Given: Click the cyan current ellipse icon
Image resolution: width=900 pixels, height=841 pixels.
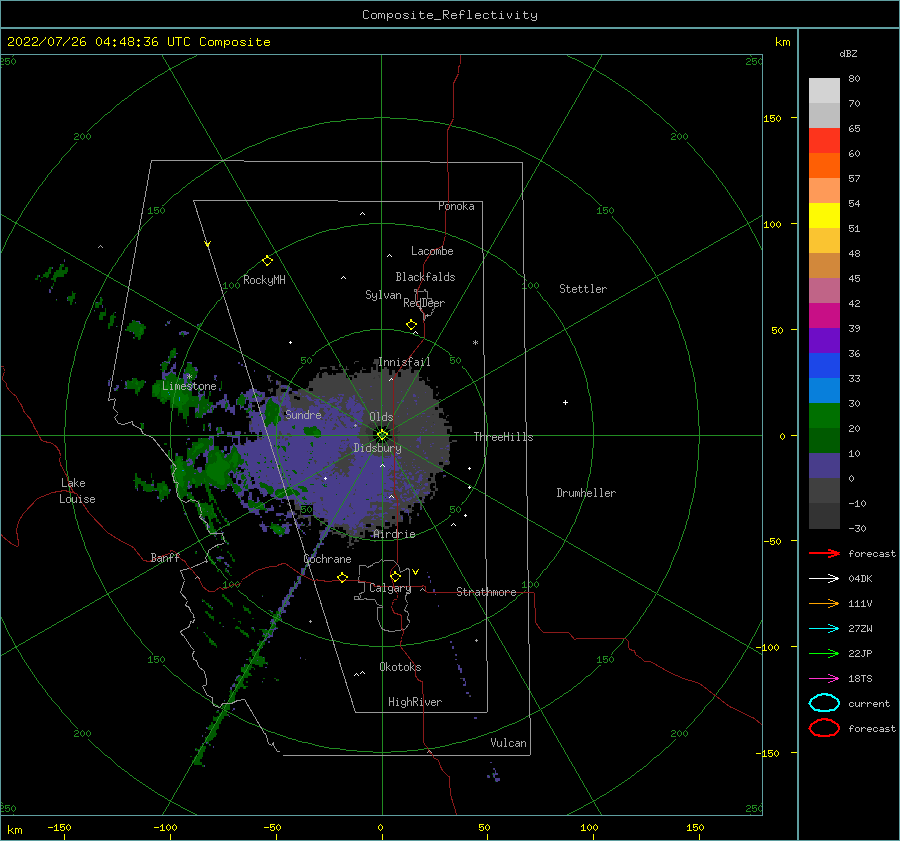Looking at the screenshot, I should click(x=824, y=703).
